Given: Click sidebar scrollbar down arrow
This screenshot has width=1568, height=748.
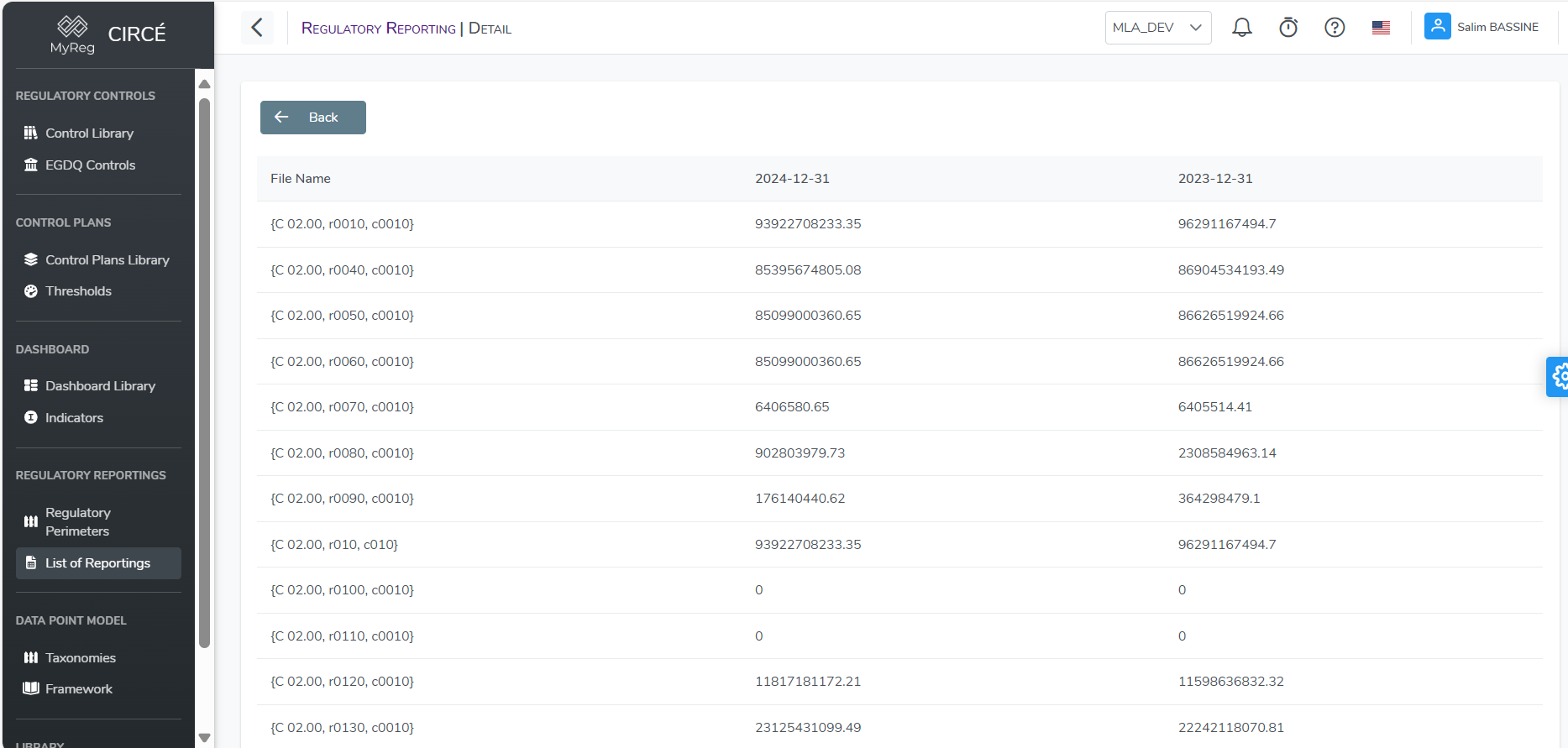Looking at the screenshot, I should [x=204, y=738].
